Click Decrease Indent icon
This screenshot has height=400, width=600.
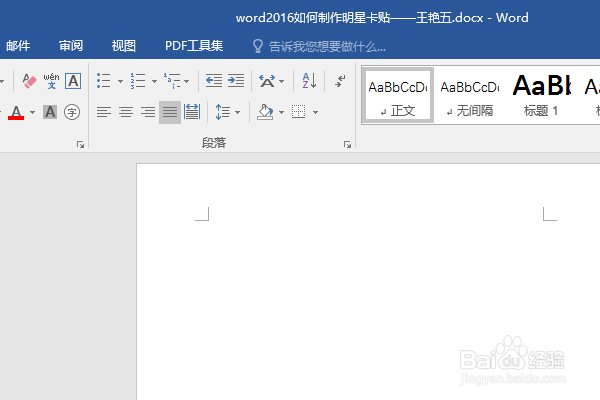[214, 81]
